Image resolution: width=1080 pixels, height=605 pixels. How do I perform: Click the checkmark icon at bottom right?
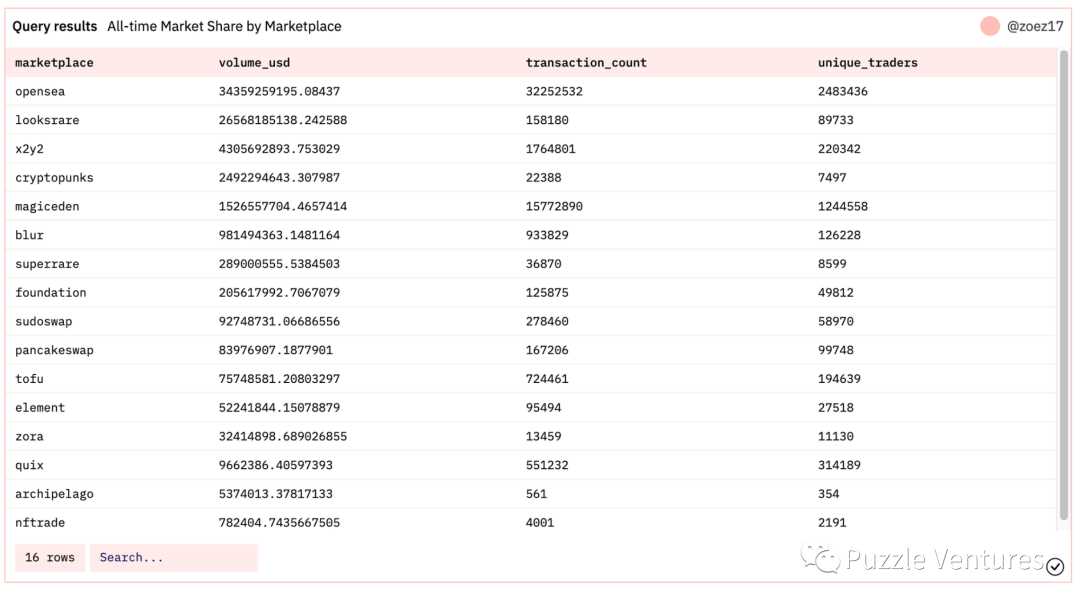point(1055,567)
